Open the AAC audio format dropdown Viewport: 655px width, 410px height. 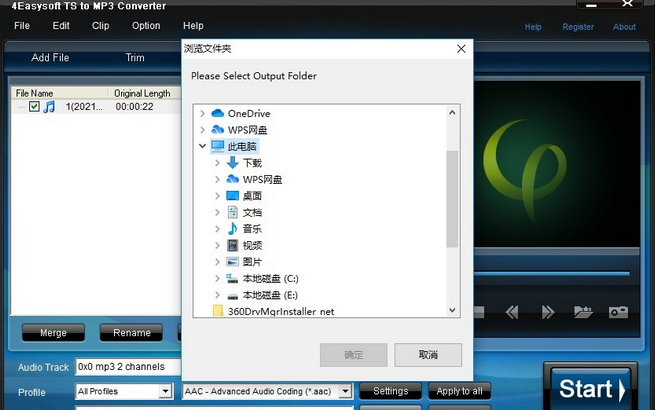(x=345, y=391)
